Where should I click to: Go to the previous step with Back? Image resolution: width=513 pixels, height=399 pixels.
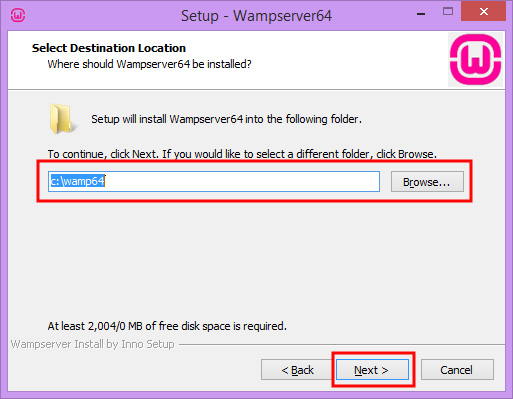point(297,370)
